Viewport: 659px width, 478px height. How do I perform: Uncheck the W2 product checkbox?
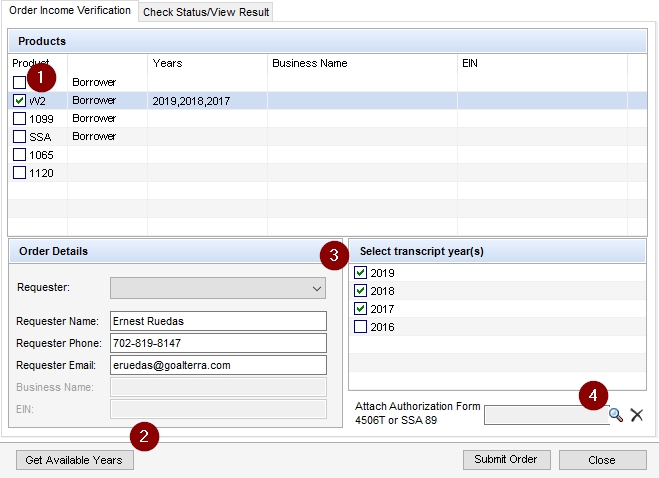click(x=20, y=101)
